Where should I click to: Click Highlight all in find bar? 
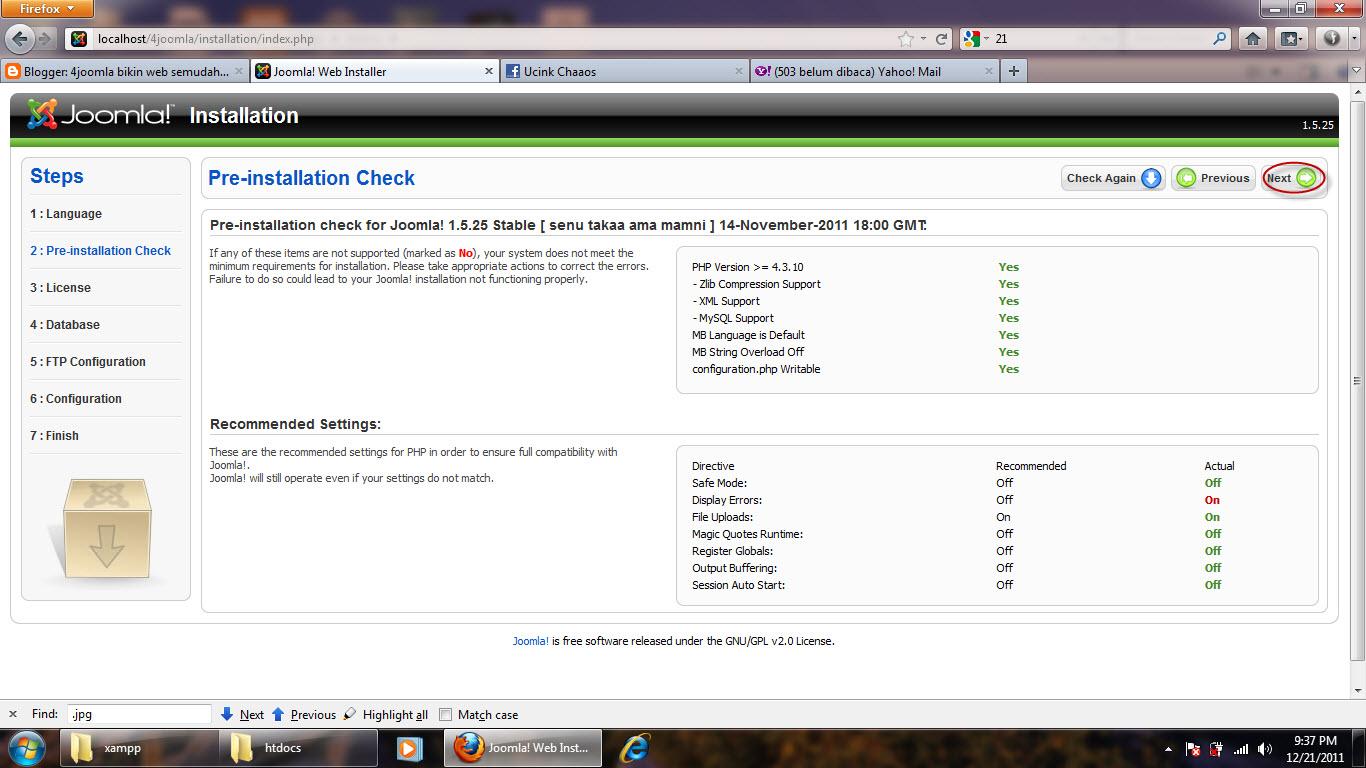pos(386,714)
